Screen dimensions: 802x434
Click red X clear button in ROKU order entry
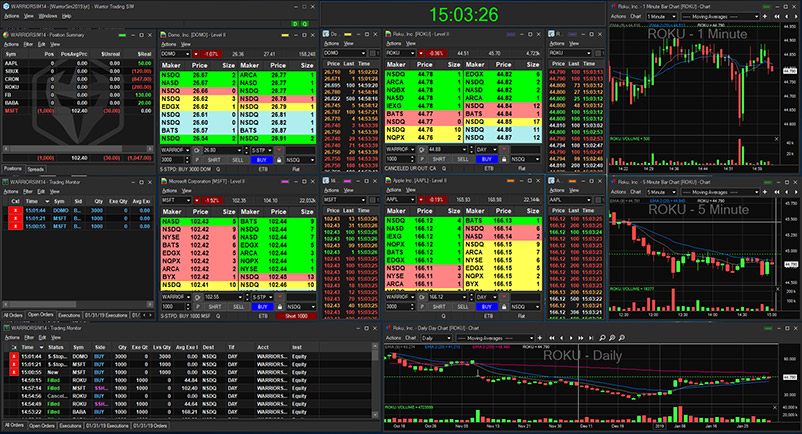504,150
